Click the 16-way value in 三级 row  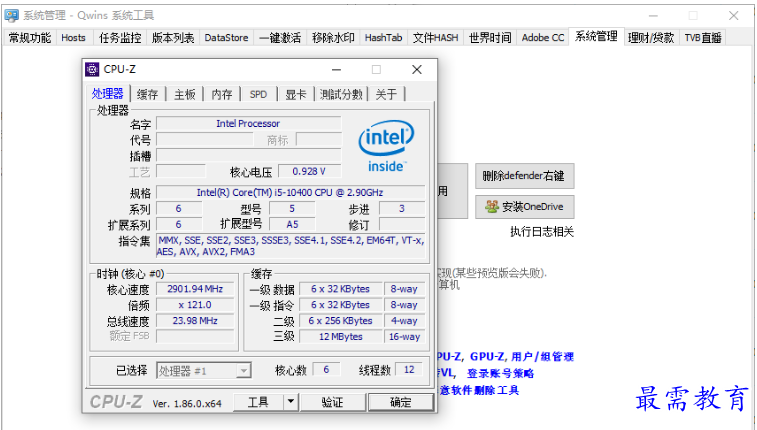(405, 337)
